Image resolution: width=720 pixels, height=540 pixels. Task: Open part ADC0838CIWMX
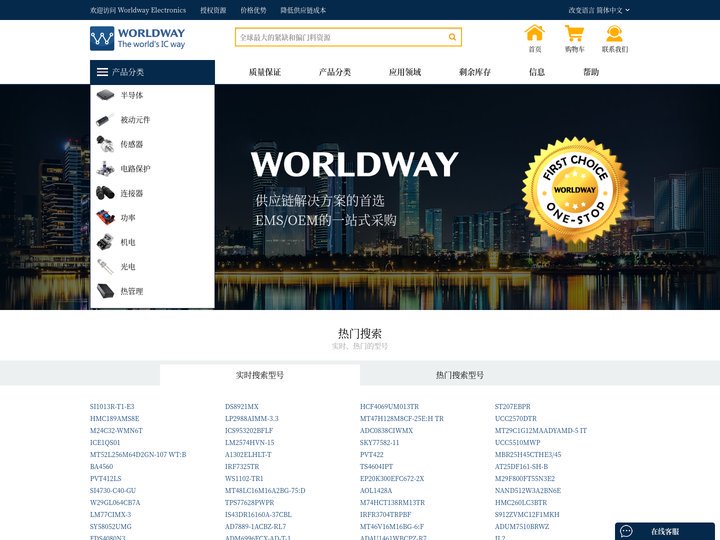click(386, 430)
